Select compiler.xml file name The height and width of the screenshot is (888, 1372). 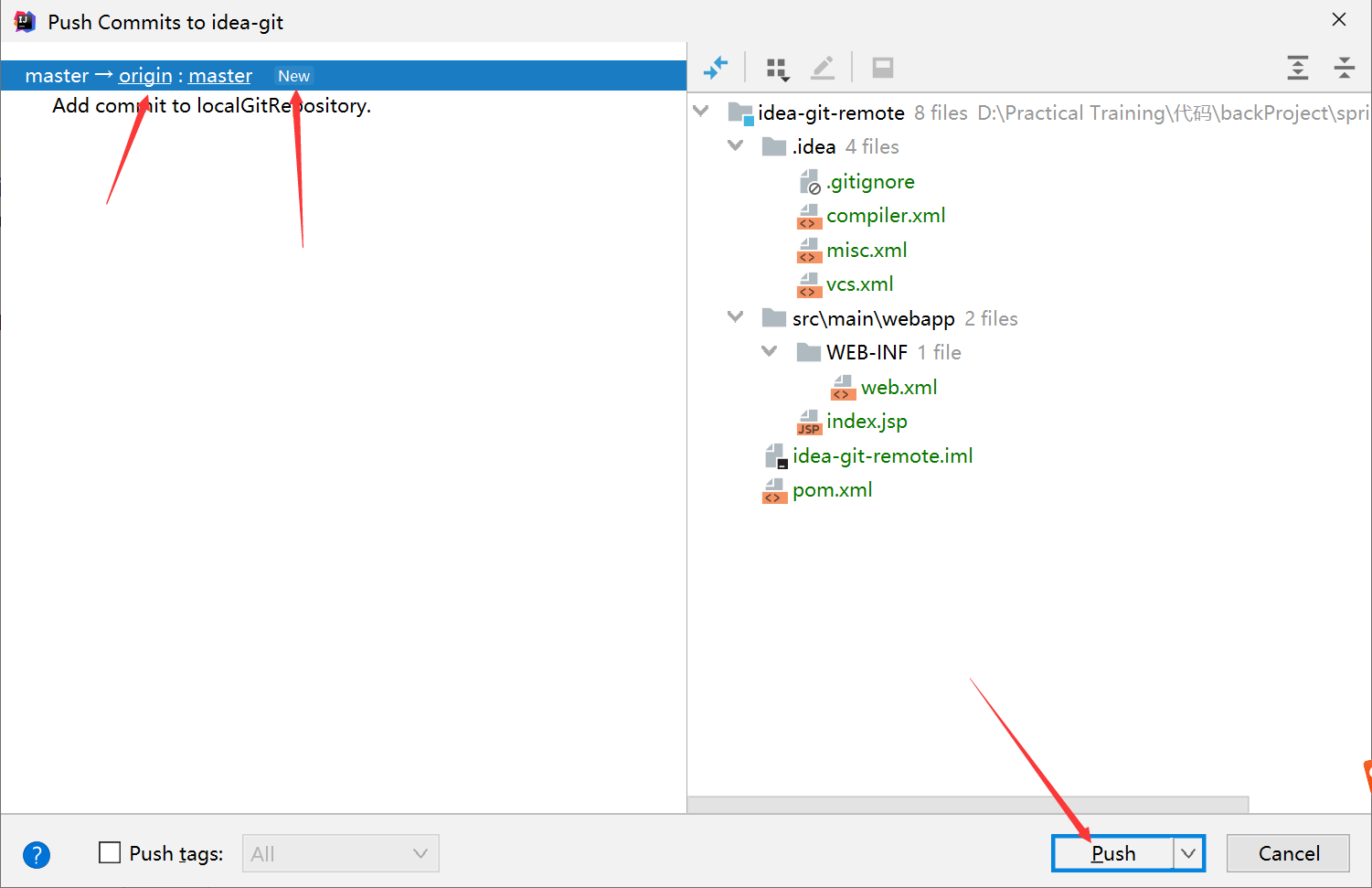pyautogui.click(x=886, y=216)
